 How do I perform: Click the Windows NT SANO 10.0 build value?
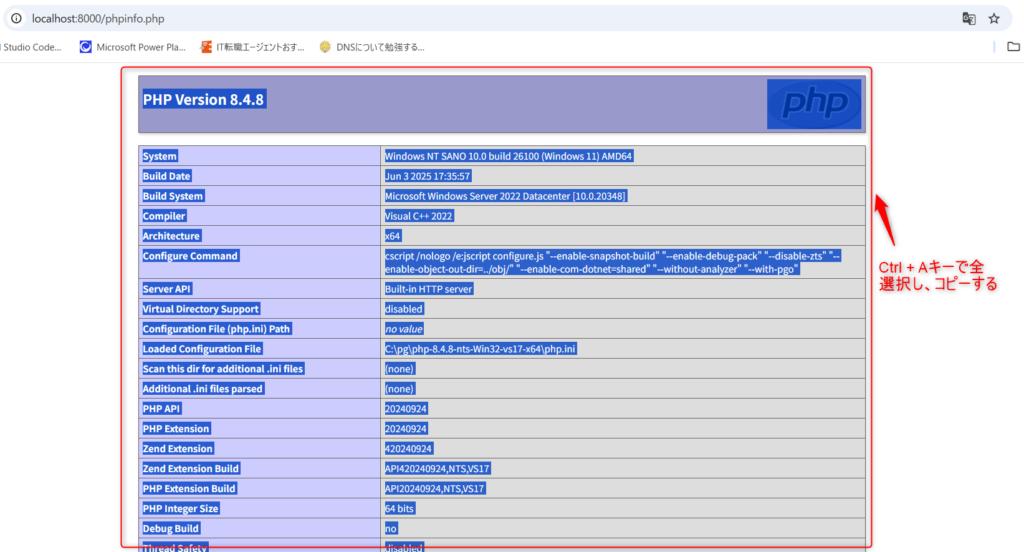click(x=508, y=156)
